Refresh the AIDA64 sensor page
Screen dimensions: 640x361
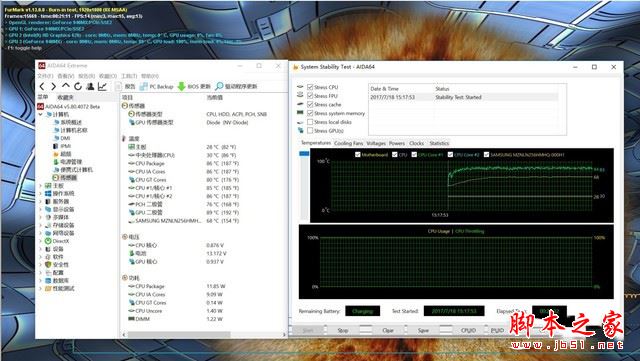[78, 86]
